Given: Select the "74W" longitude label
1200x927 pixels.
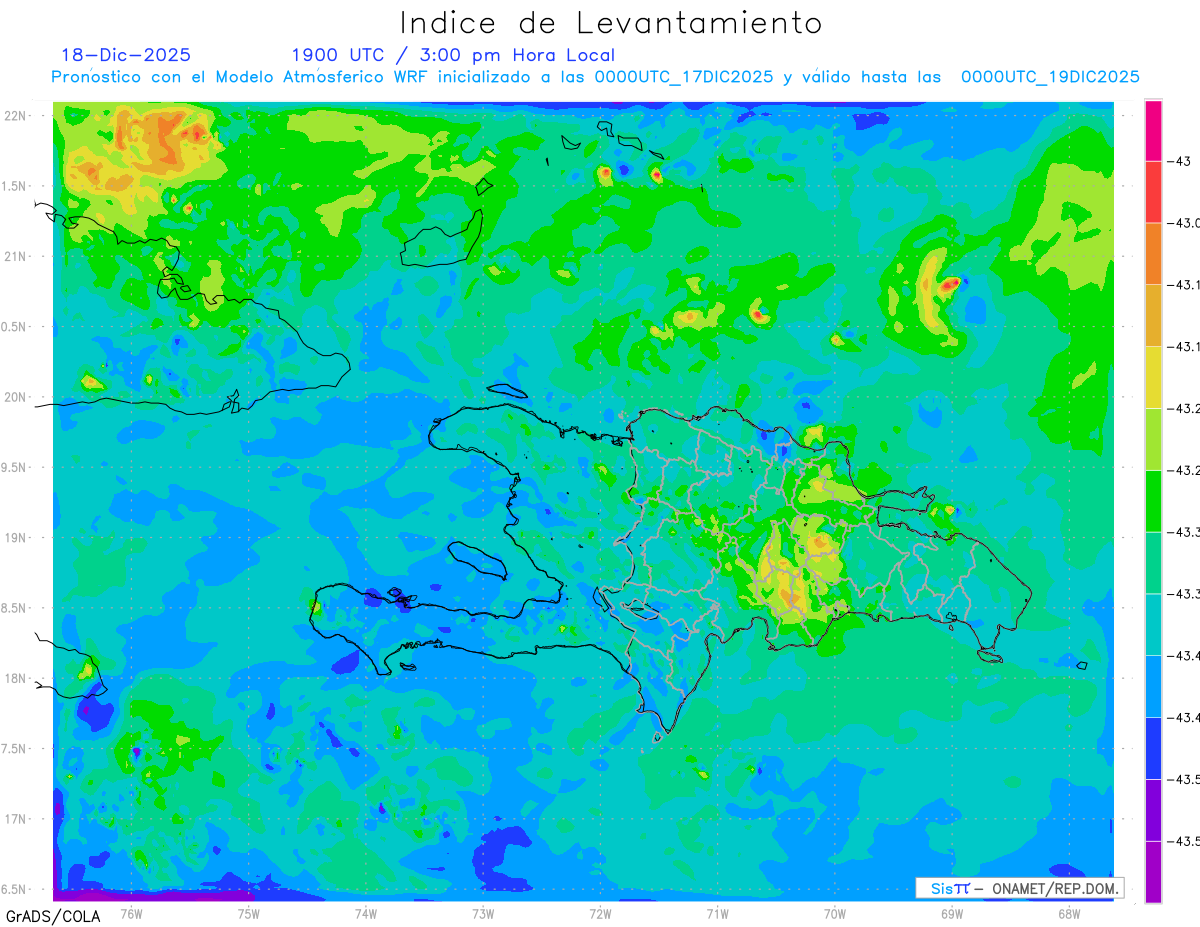Looking at the screenshot, I should (x=366, y=913).
